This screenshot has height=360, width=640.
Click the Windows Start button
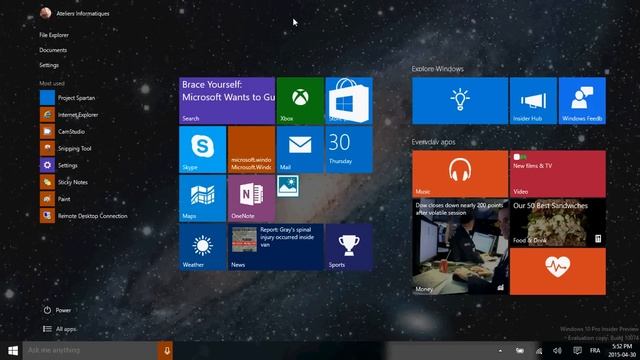[x=13, y=351]
